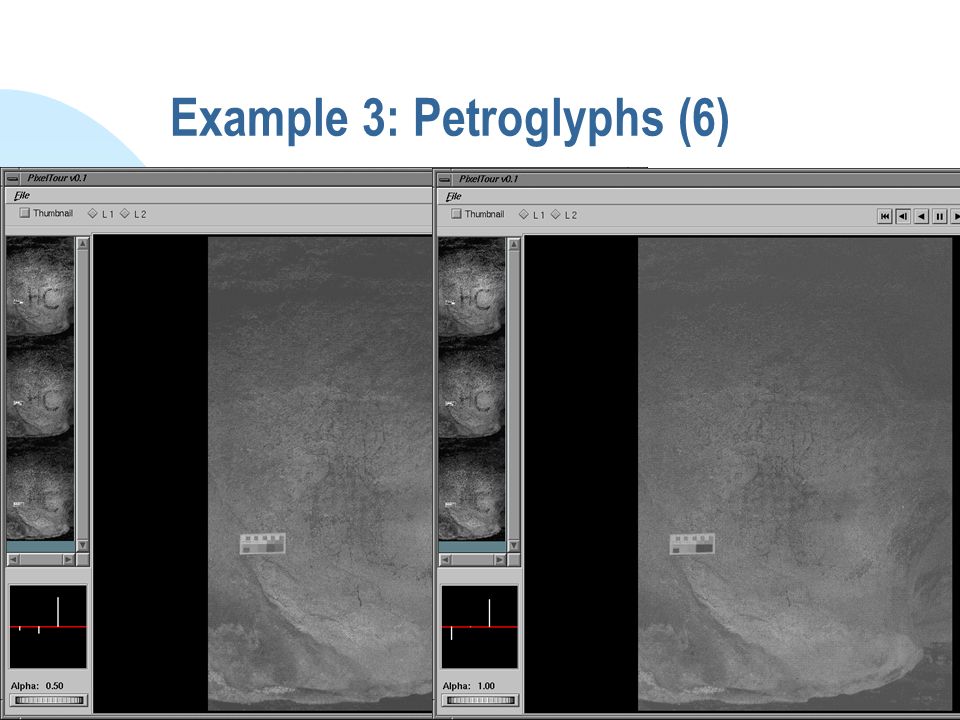The width and height of the screenshot is (960, 720).
Task: Click play-reverse button in right PixelTour window
Action: point(921,216)
